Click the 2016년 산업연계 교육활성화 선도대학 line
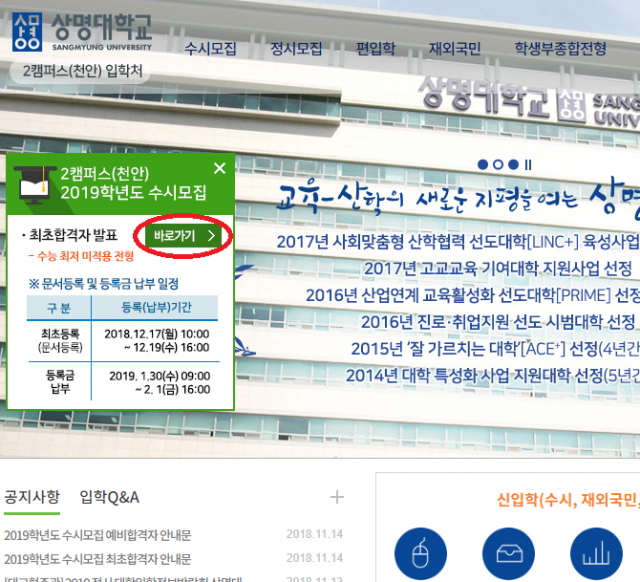Screen dimensions: 640x582 click(472, 295)
